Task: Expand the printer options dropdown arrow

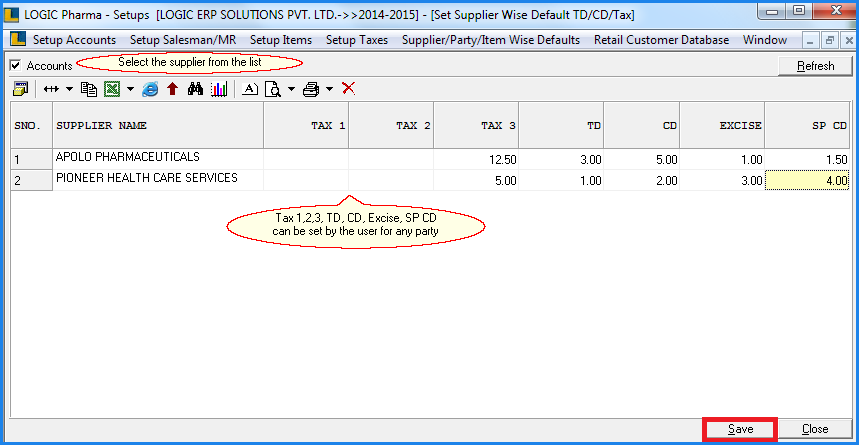Action: click(329, 89)
